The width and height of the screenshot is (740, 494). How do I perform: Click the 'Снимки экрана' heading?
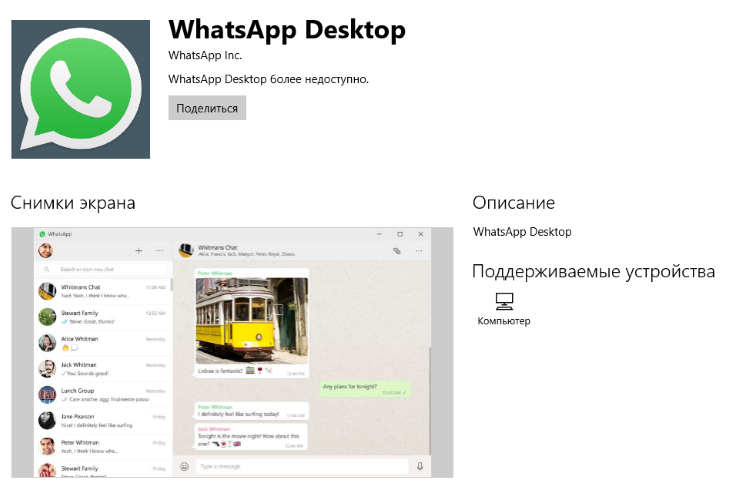click(x=73, y=203)
